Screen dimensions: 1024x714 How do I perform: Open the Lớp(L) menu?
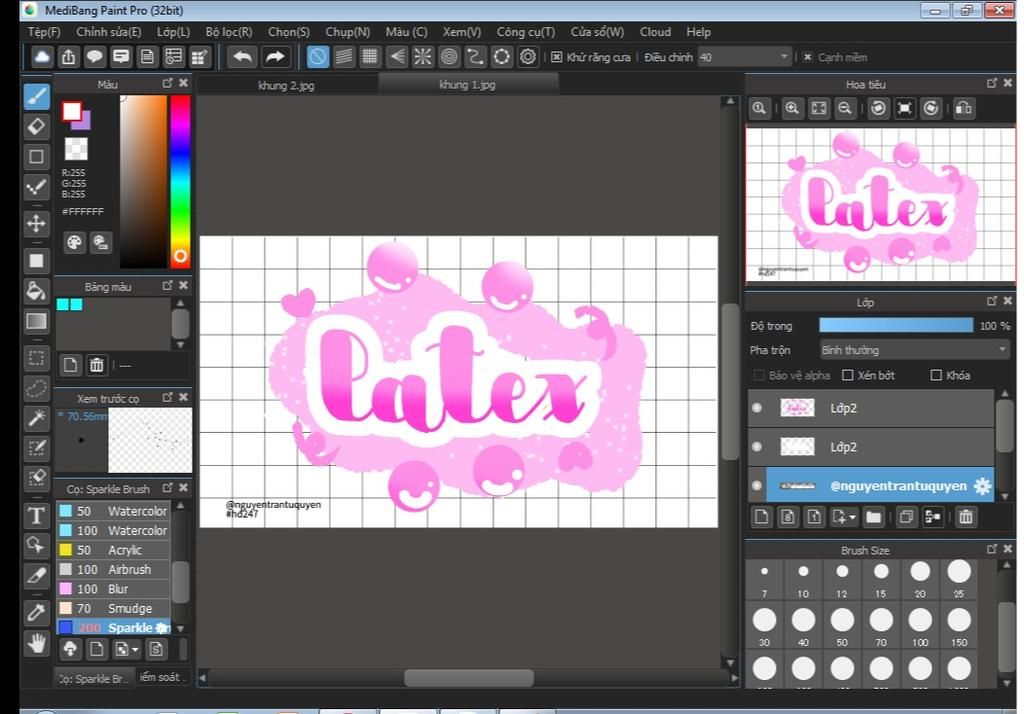(x=173, y=32)
